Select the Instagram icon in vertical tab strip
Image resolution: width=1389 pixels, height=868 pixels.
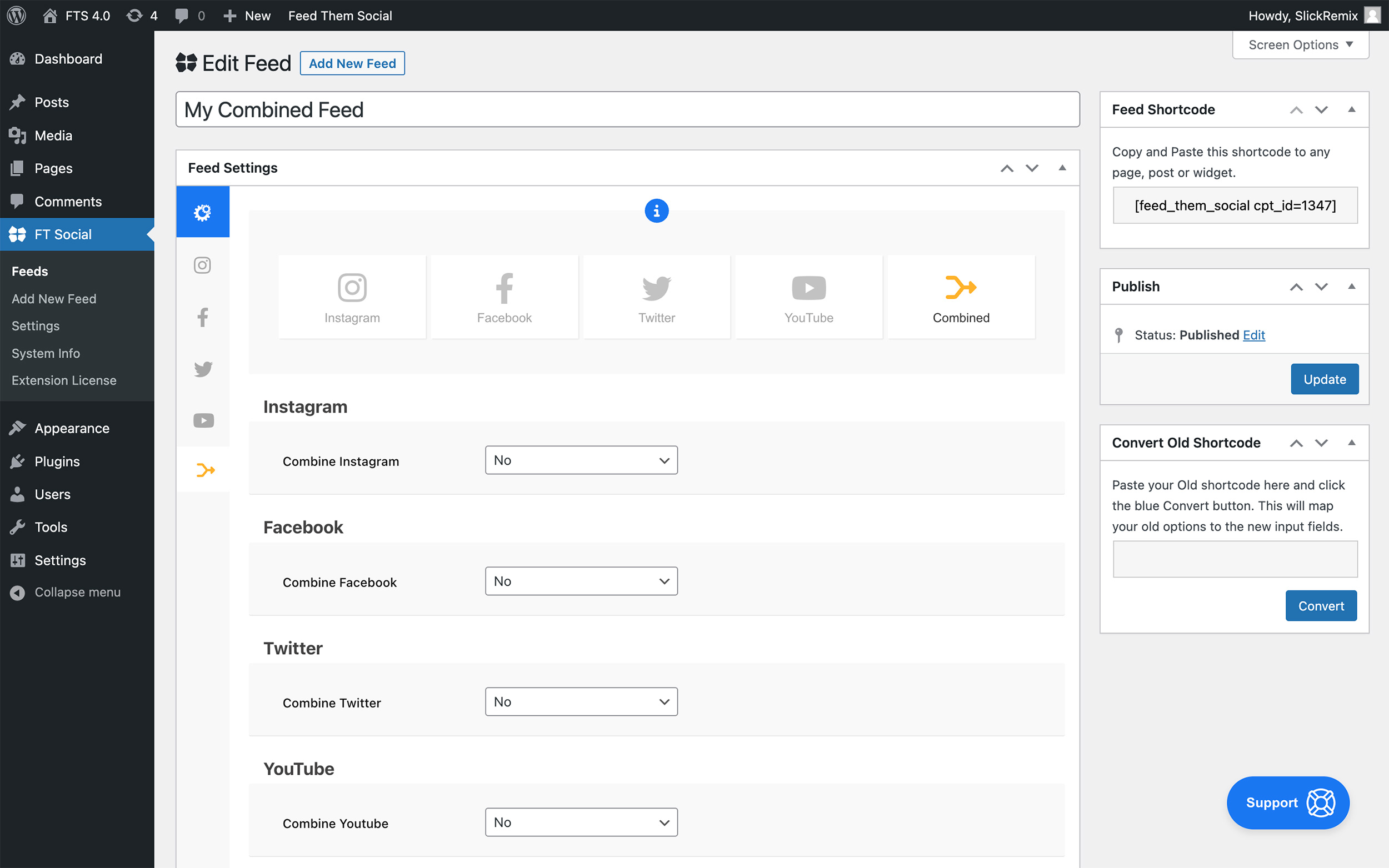[203, 265]
